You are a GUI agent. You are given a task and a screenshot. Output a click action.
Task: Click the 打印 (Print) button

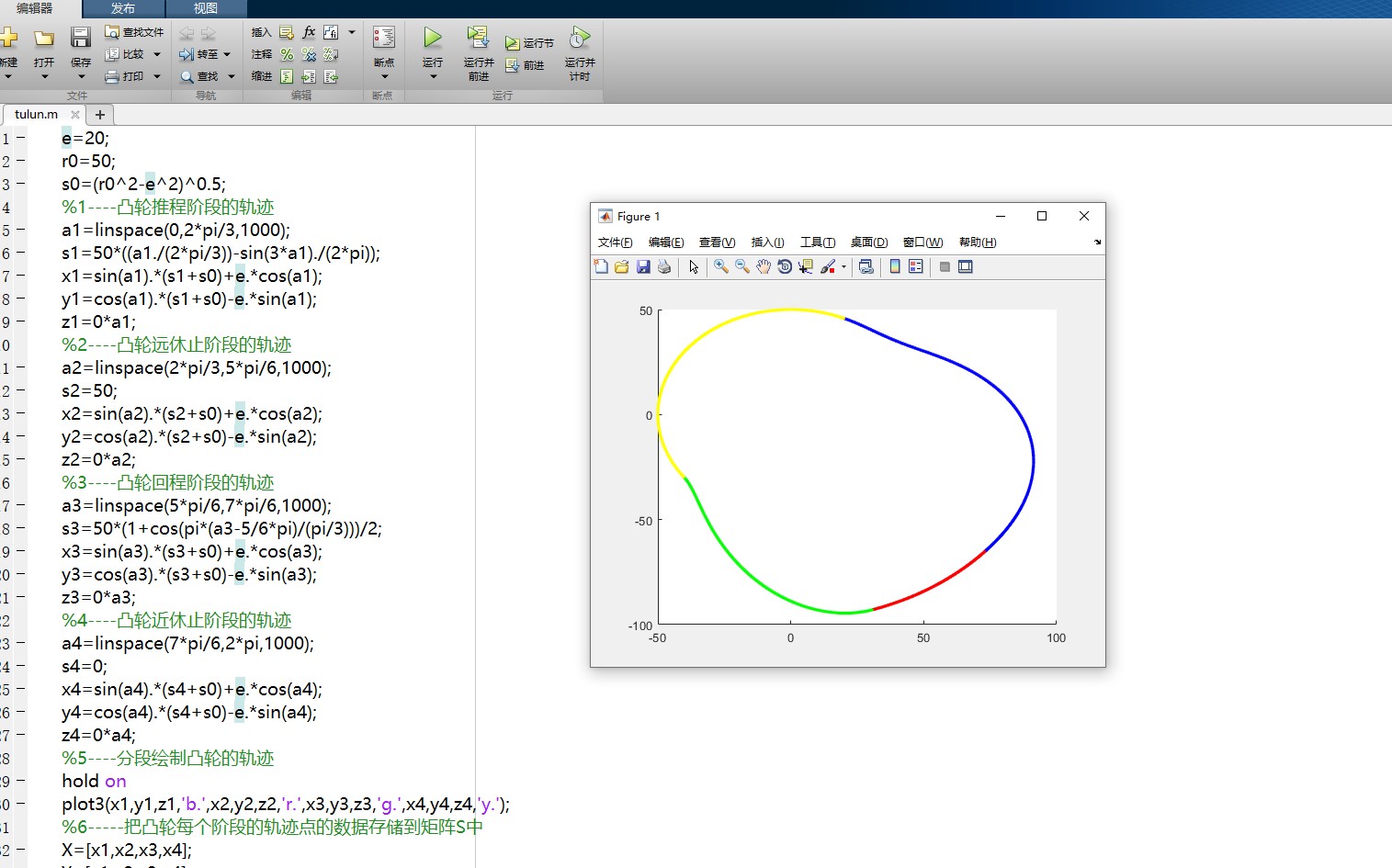pyautogui.click(x=124, y=76)
